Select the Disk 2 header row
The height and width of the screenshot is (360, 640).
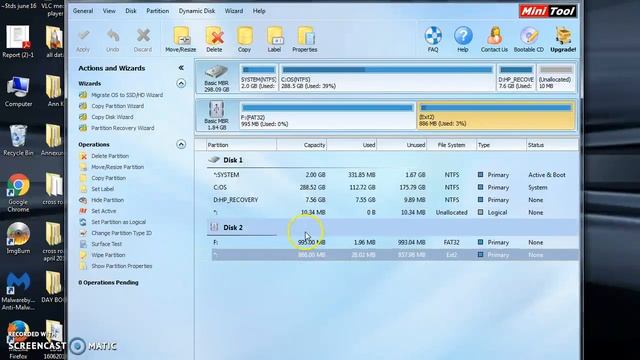[x=393, y=227]
